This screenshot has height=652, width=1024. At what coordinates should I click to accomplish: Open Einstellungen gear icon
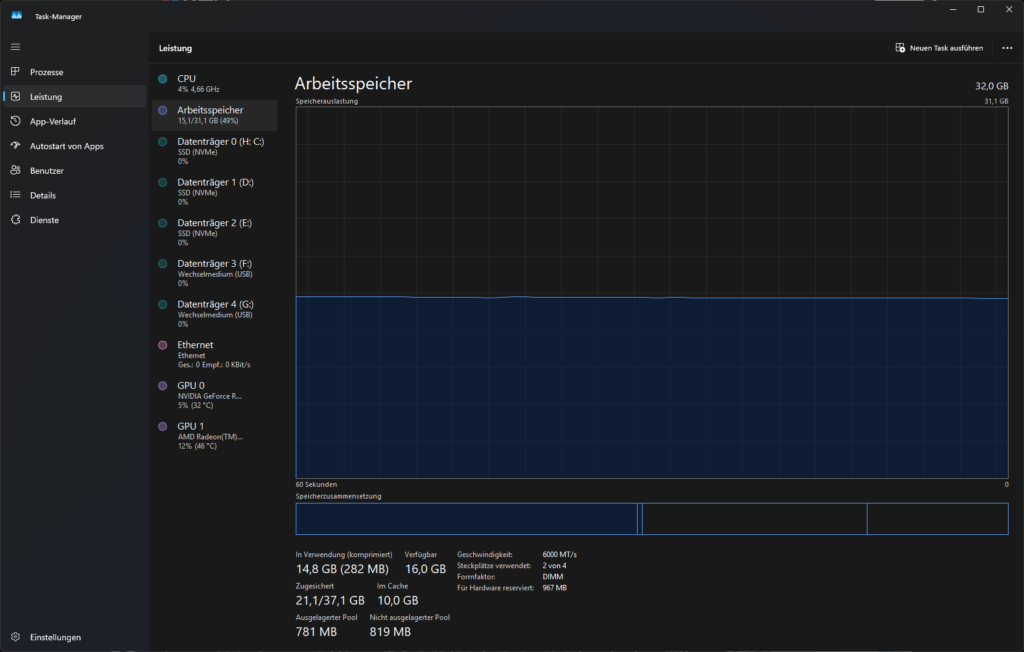coord(15,636)
